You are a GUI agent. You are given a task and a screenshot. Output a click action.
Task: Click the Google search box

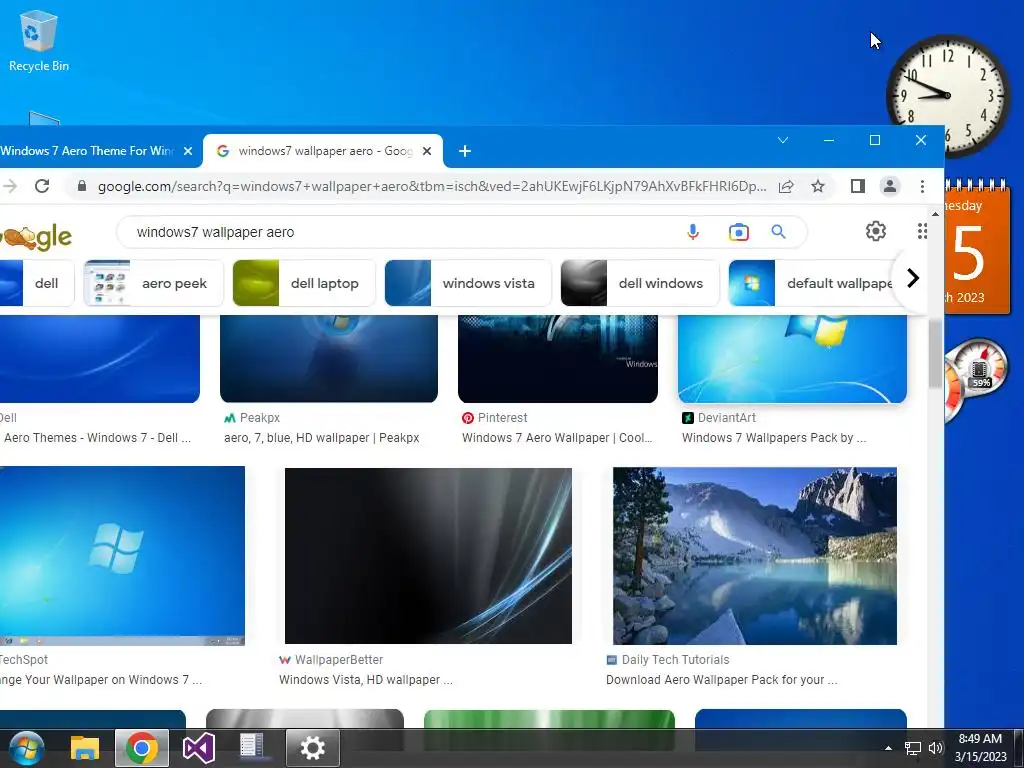tap(405, 232)
